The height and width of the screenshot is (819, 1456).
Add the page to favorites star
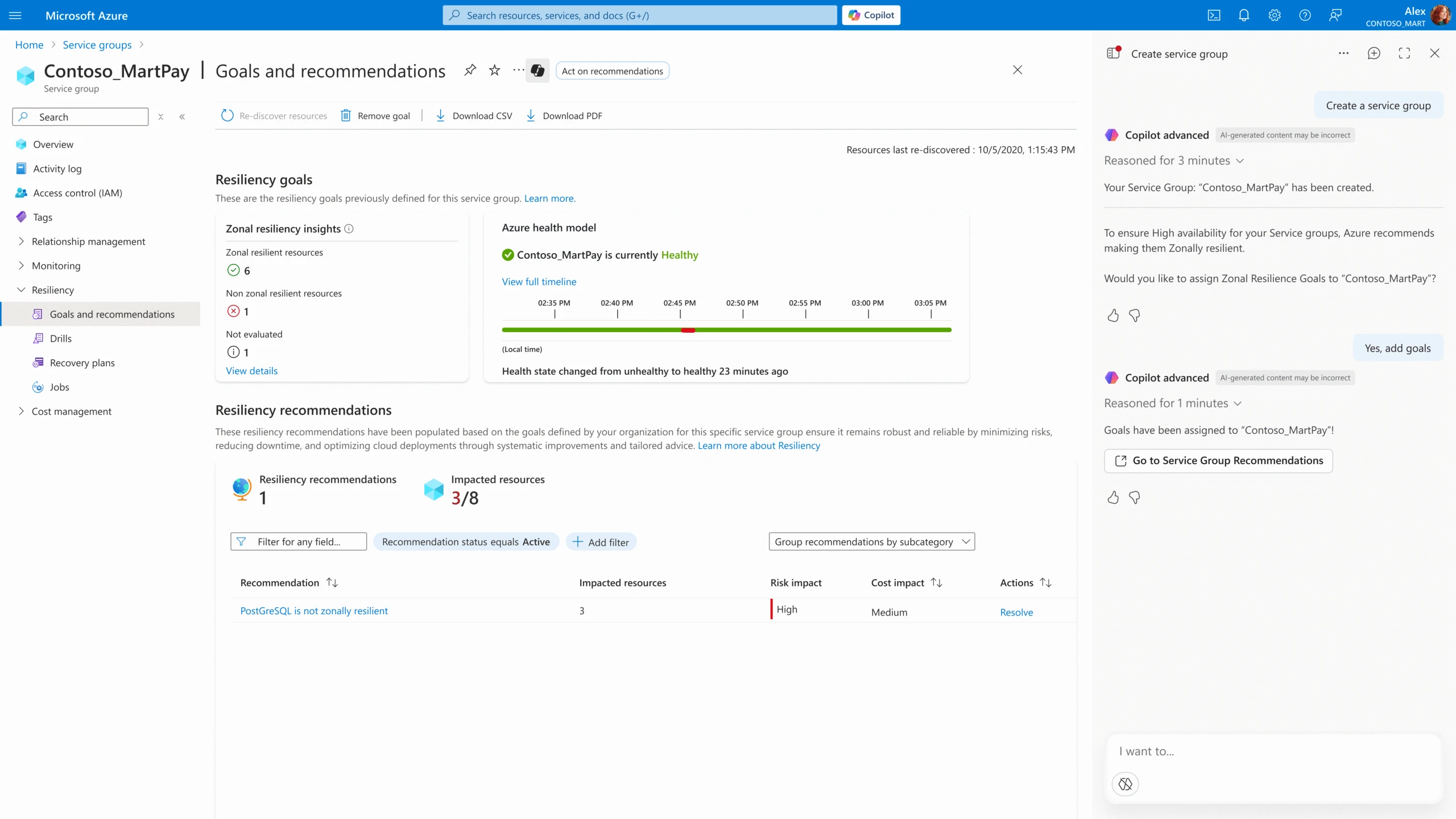point(495,70)
